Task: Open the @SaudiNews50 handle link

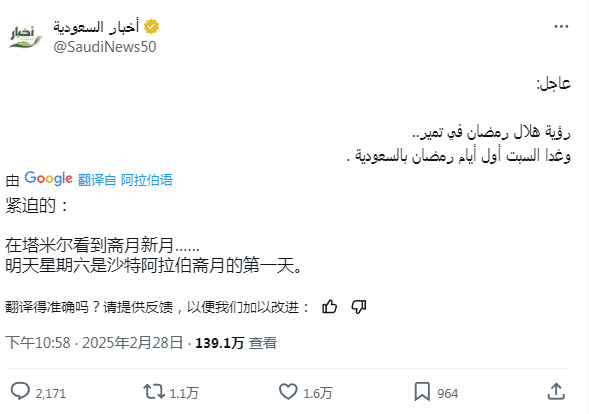Action: (x=105, y=47)
